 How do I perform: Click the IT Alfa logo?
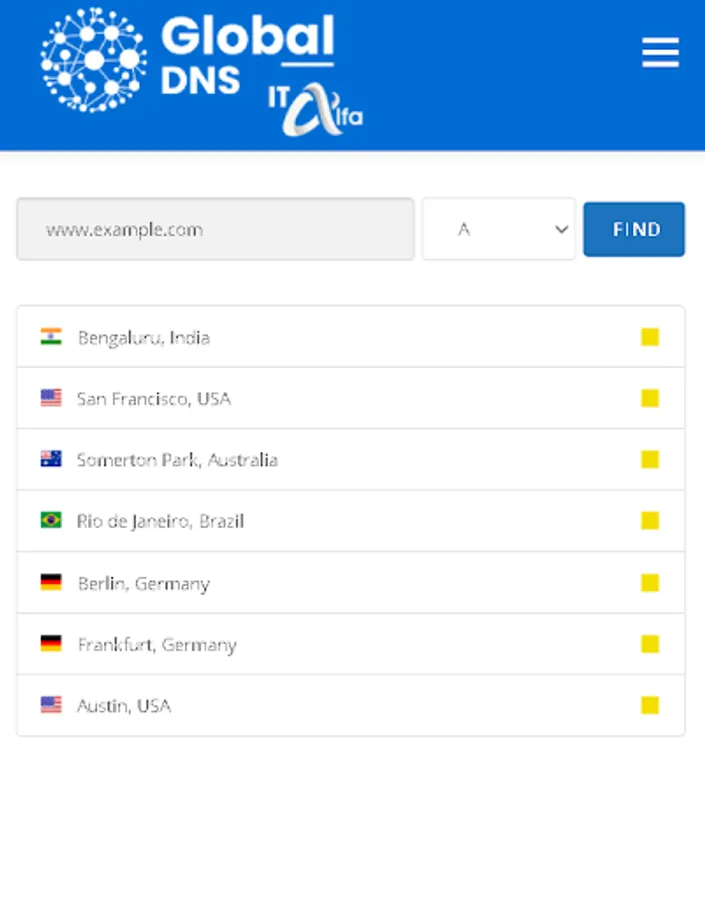coord(315,110)
